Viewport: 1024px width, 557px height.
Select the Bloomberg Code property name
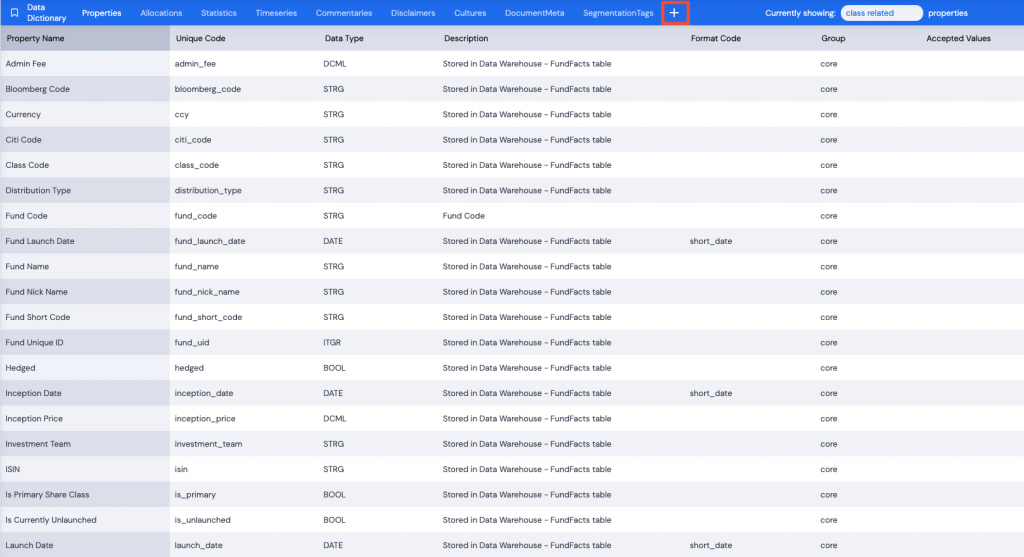[37, 89]
